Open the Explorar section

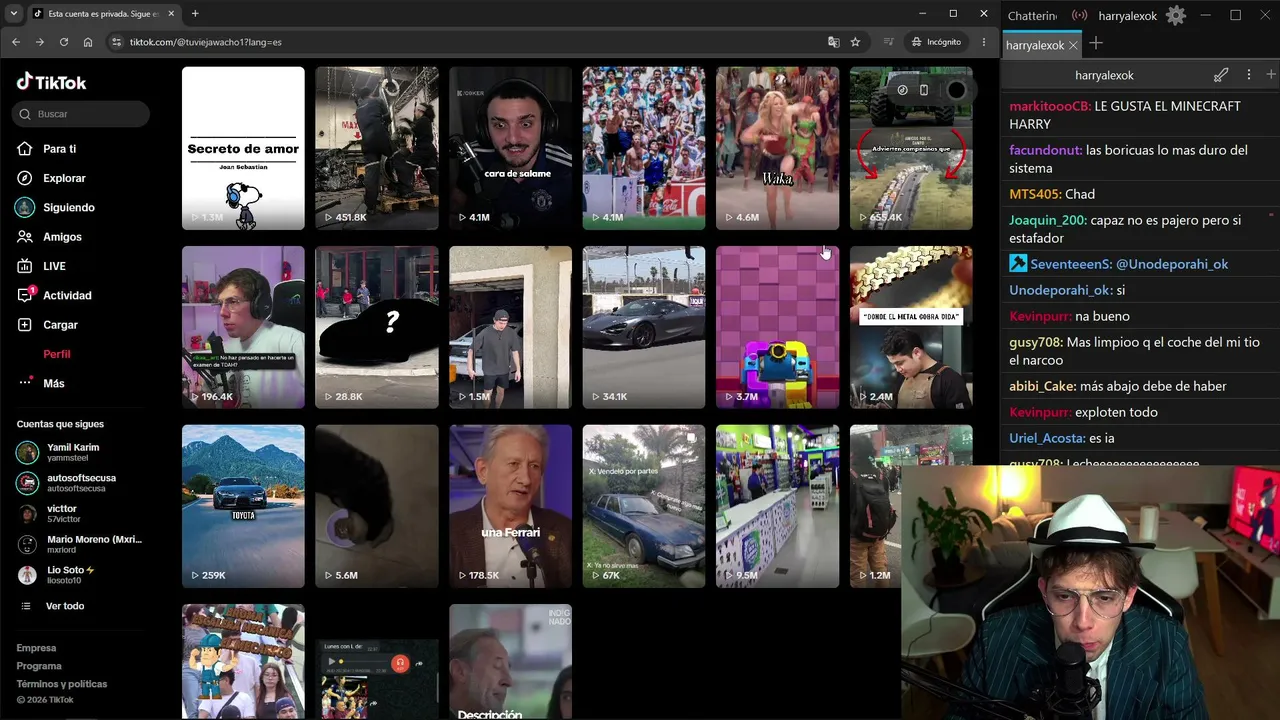64,178
